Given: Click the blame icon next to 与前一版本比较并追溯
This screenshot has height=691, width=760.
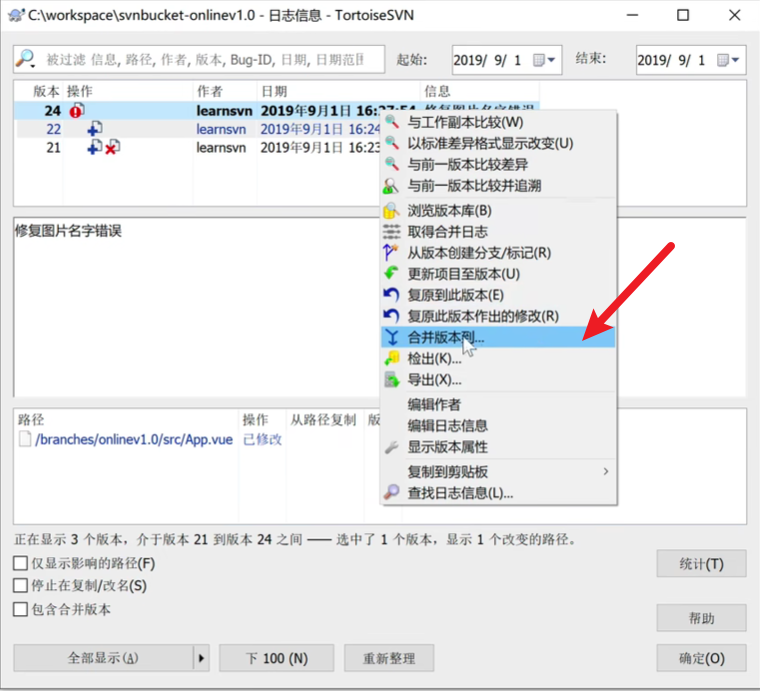Looking at the screenshot, I should pos(391,186).
